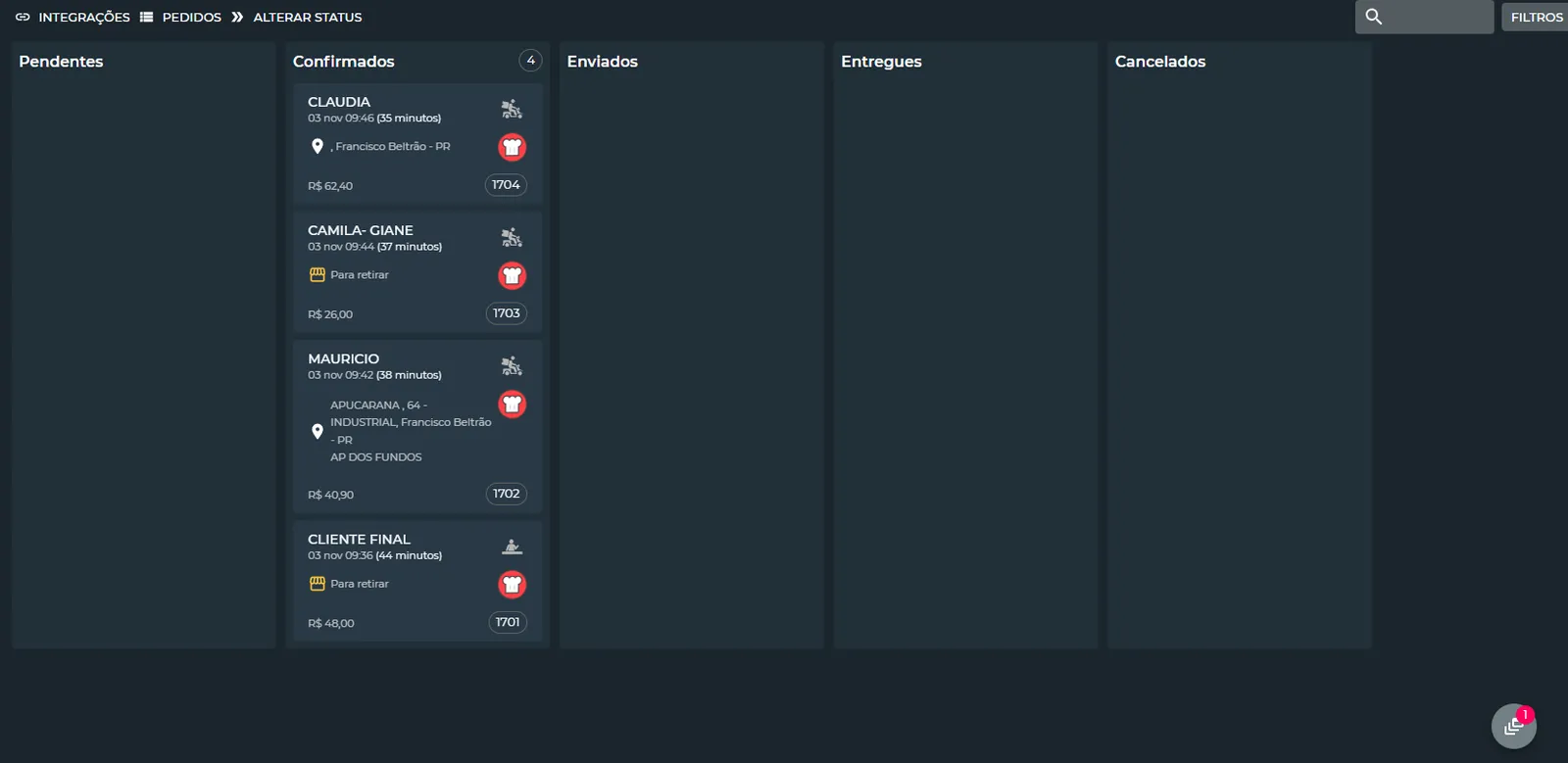Click the R$ 26,00 order total
Image resolution: width=1568 pixels, height=763 pixels.
pos(330,314)
